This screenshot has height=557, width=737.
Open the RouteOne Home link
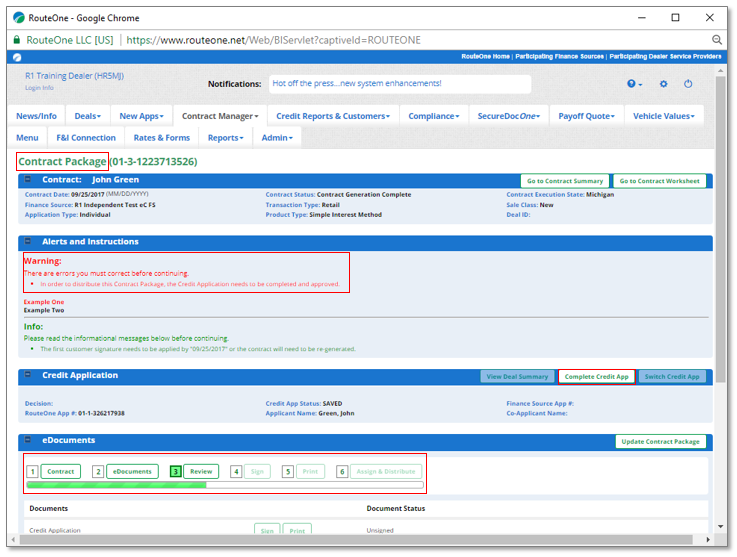(x=485, y=56)
